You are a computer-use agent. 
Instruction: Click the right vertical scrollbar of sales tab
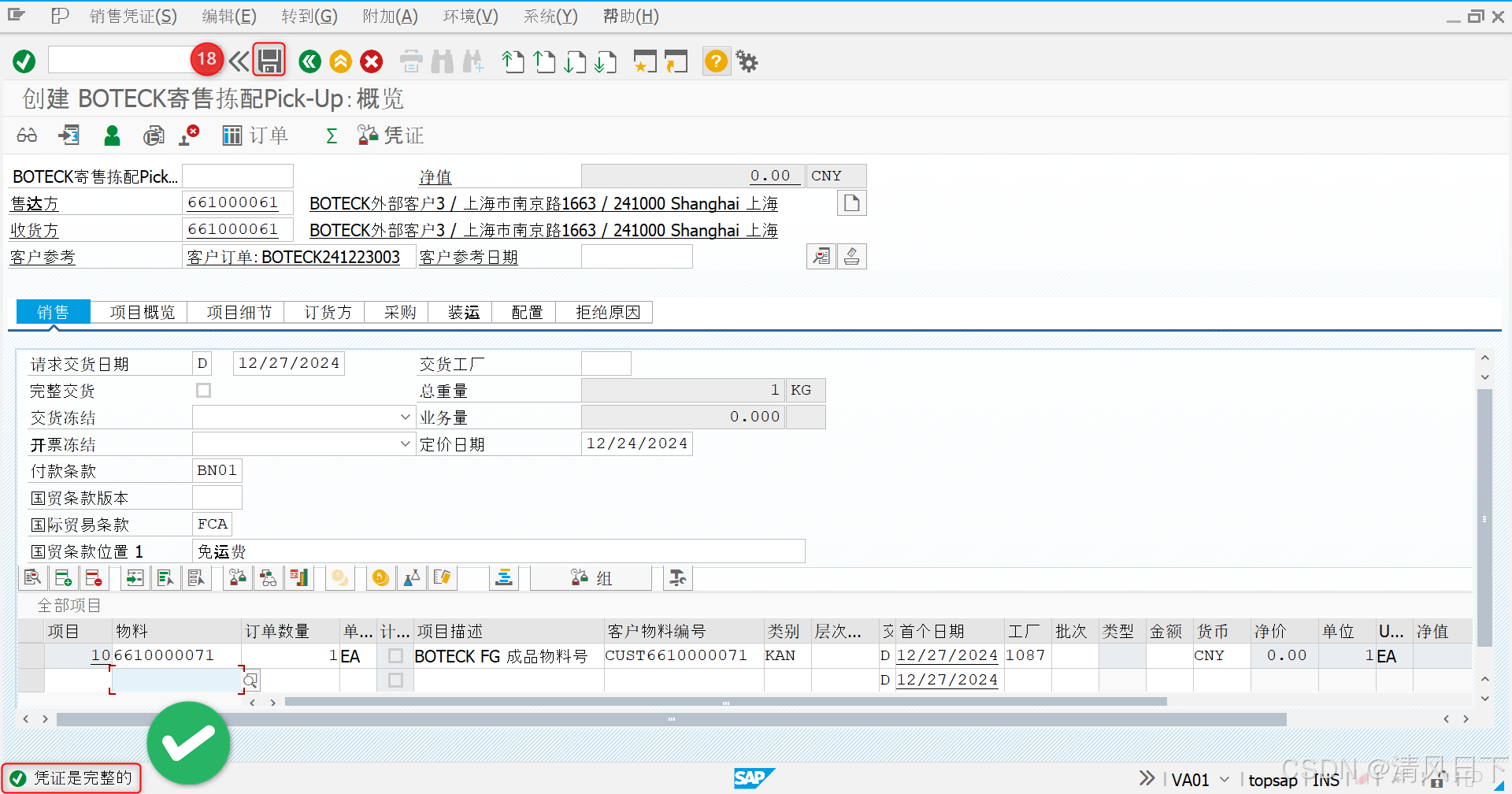1484,518
